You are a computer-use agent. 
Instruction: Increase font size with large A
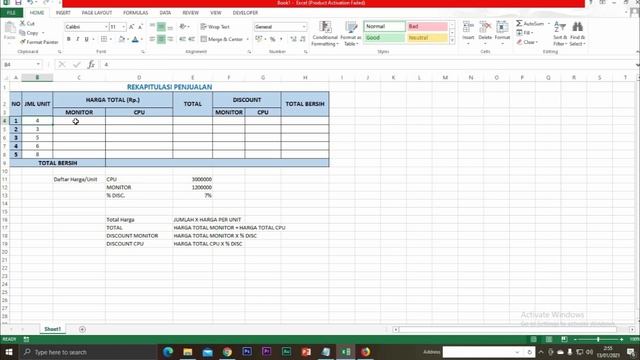coord(131,27)
